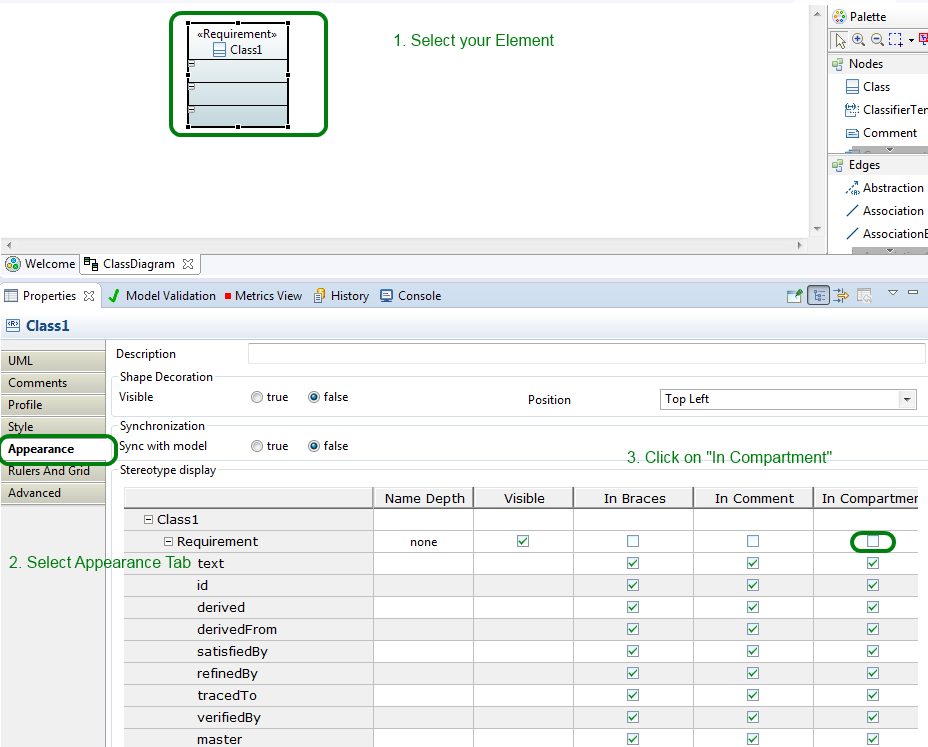The image size is (928, 747).
Task: Uncheck In Braces for satisfiedBy row
Action: pyautogui.click(x=633, y=651)
